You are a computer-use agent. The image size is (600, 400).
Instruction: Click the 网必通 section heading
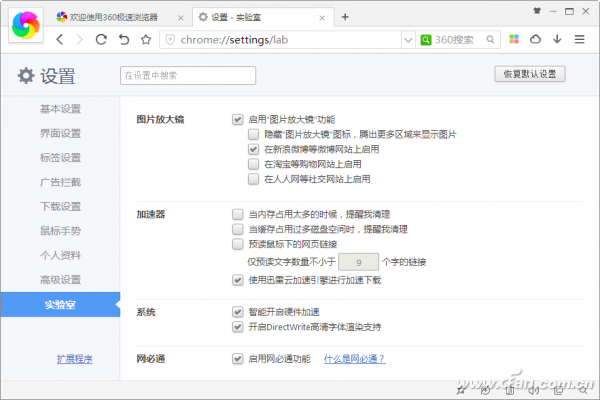coord(151,359)
